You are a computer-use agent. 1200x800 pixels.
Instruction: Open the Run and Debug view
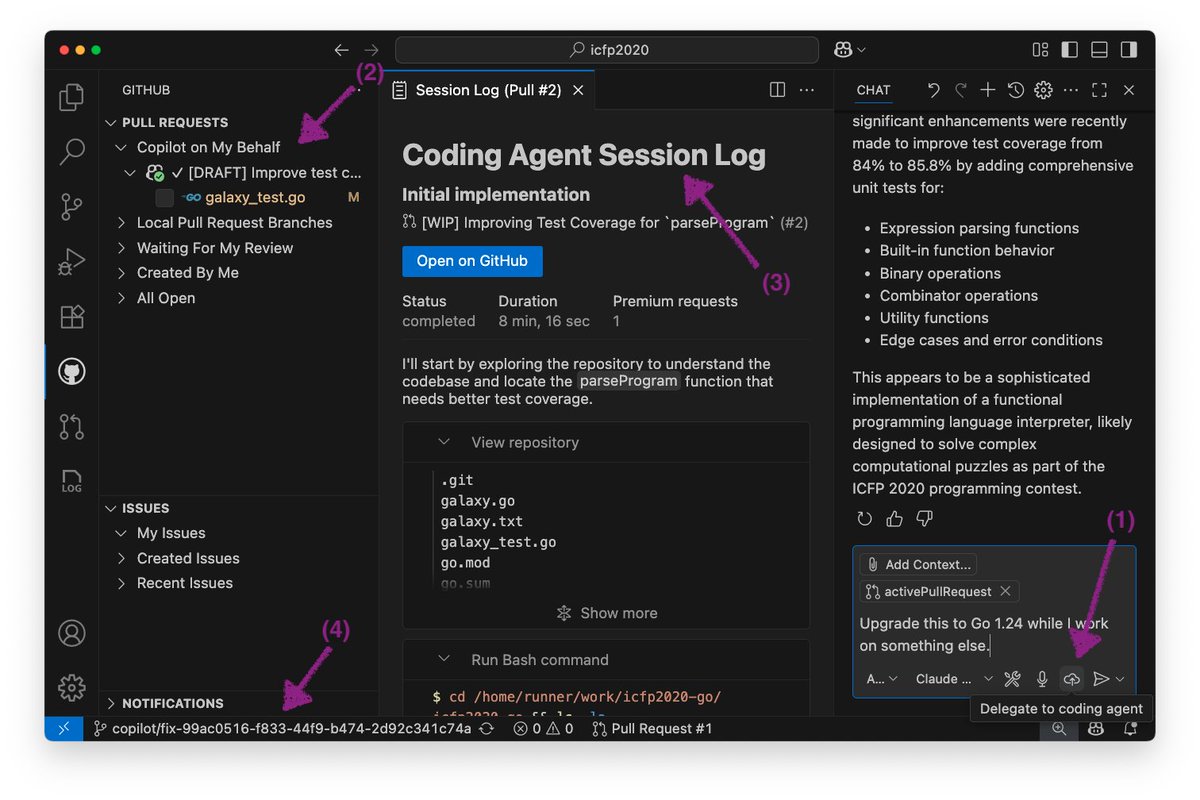71,262
